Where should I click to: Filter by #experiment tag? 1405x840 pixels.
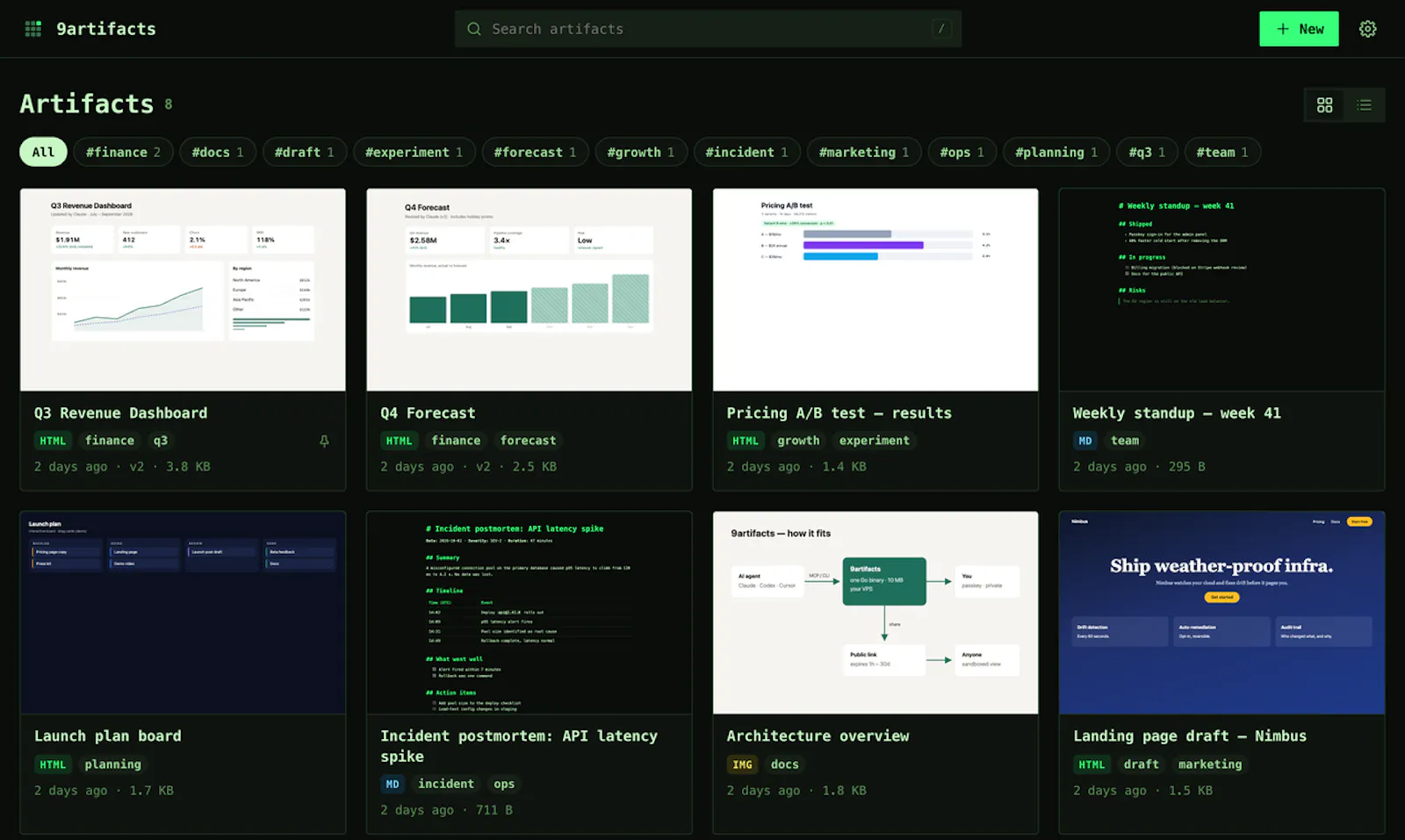click(414, 152)
